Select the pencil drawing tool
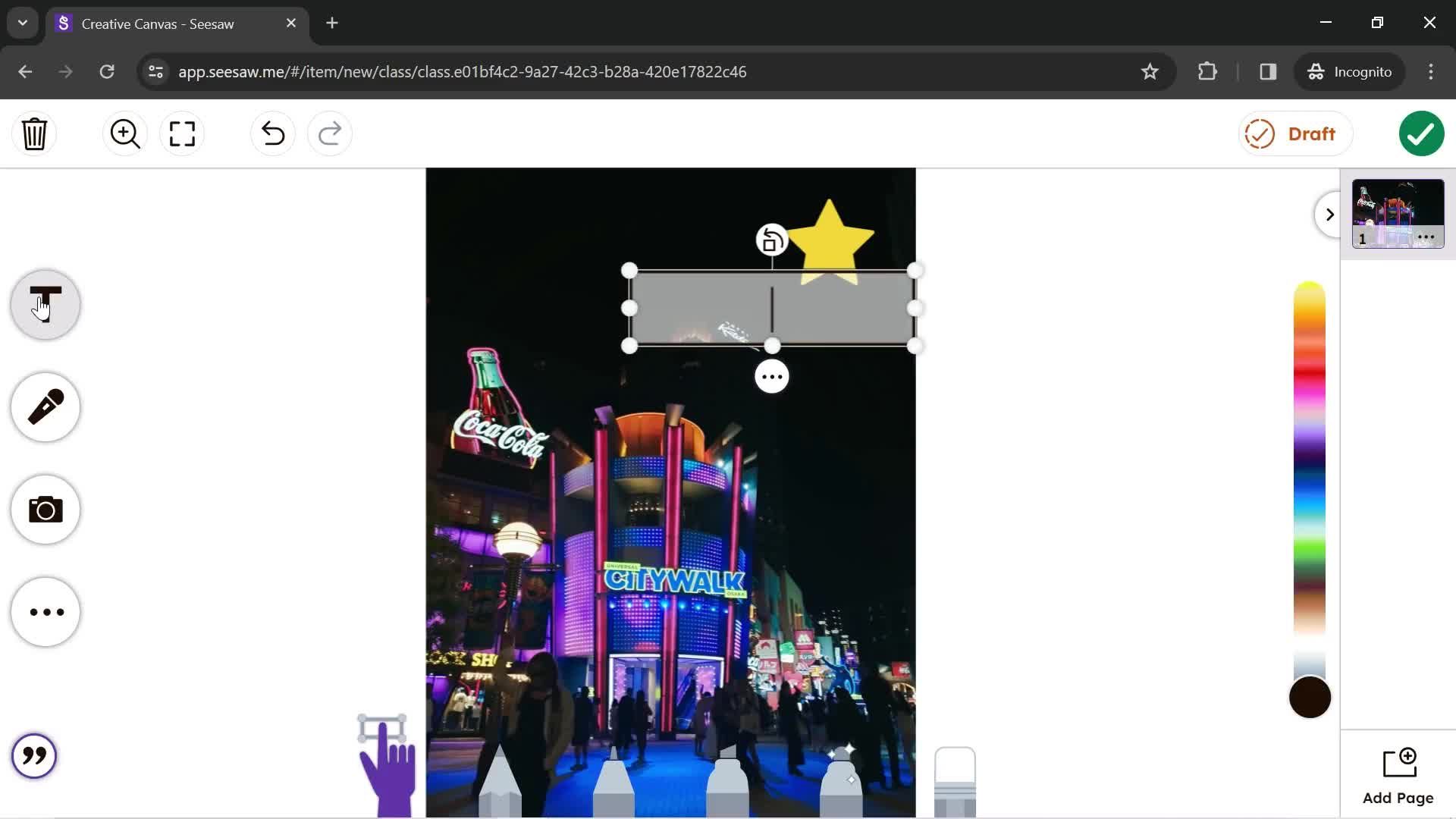The image size is (1456, 819). pos(500,781)
